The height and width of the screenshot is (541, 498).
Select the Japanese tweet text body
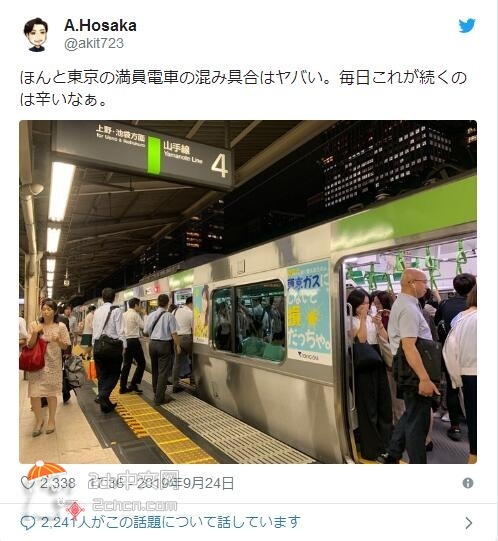(243, 88)
